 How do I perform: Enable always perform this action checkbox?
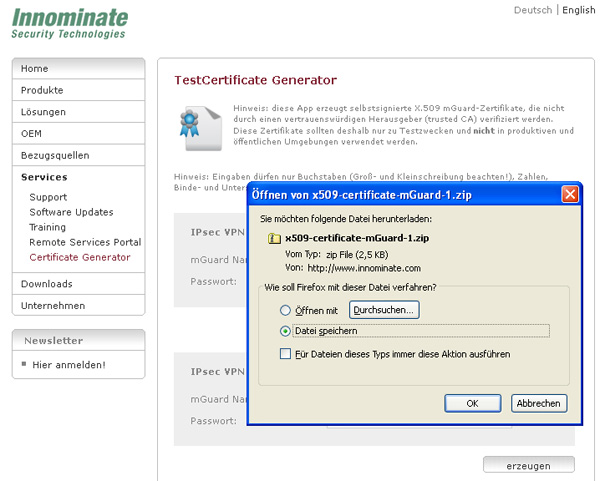click(x=287, y=354)
